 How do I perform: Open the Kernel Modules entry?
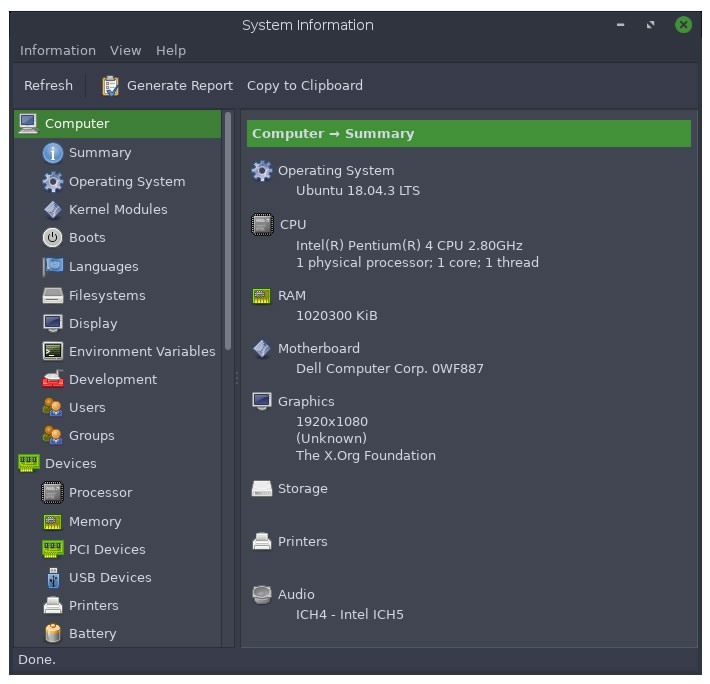tap(118, 210)
